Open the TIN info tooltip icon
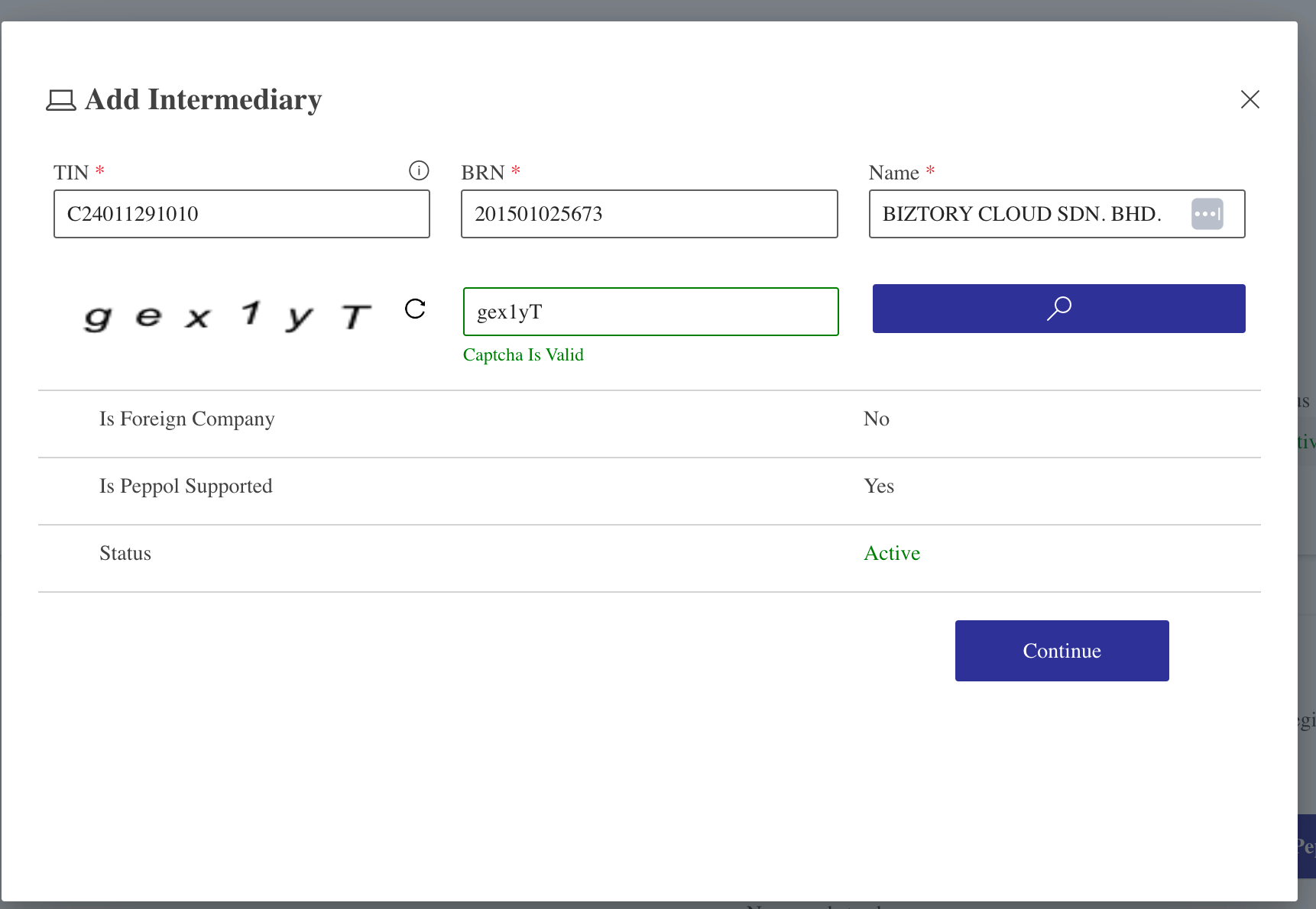The height and width of the screenshot is (909, 1316). 419,170
